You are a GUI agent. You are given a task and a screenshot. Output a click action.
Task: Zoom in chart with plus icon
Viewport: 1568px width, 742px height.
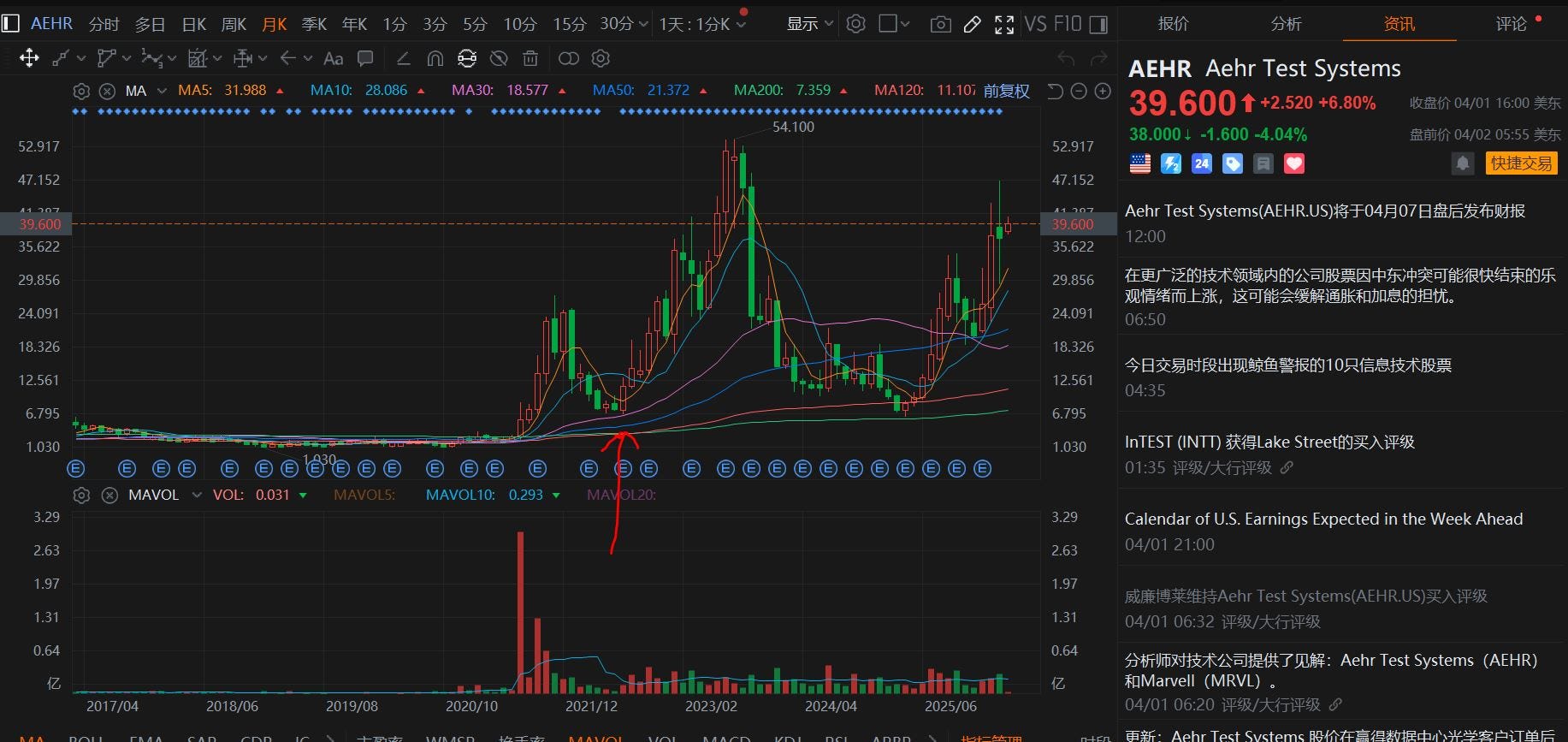[1104, 91]
